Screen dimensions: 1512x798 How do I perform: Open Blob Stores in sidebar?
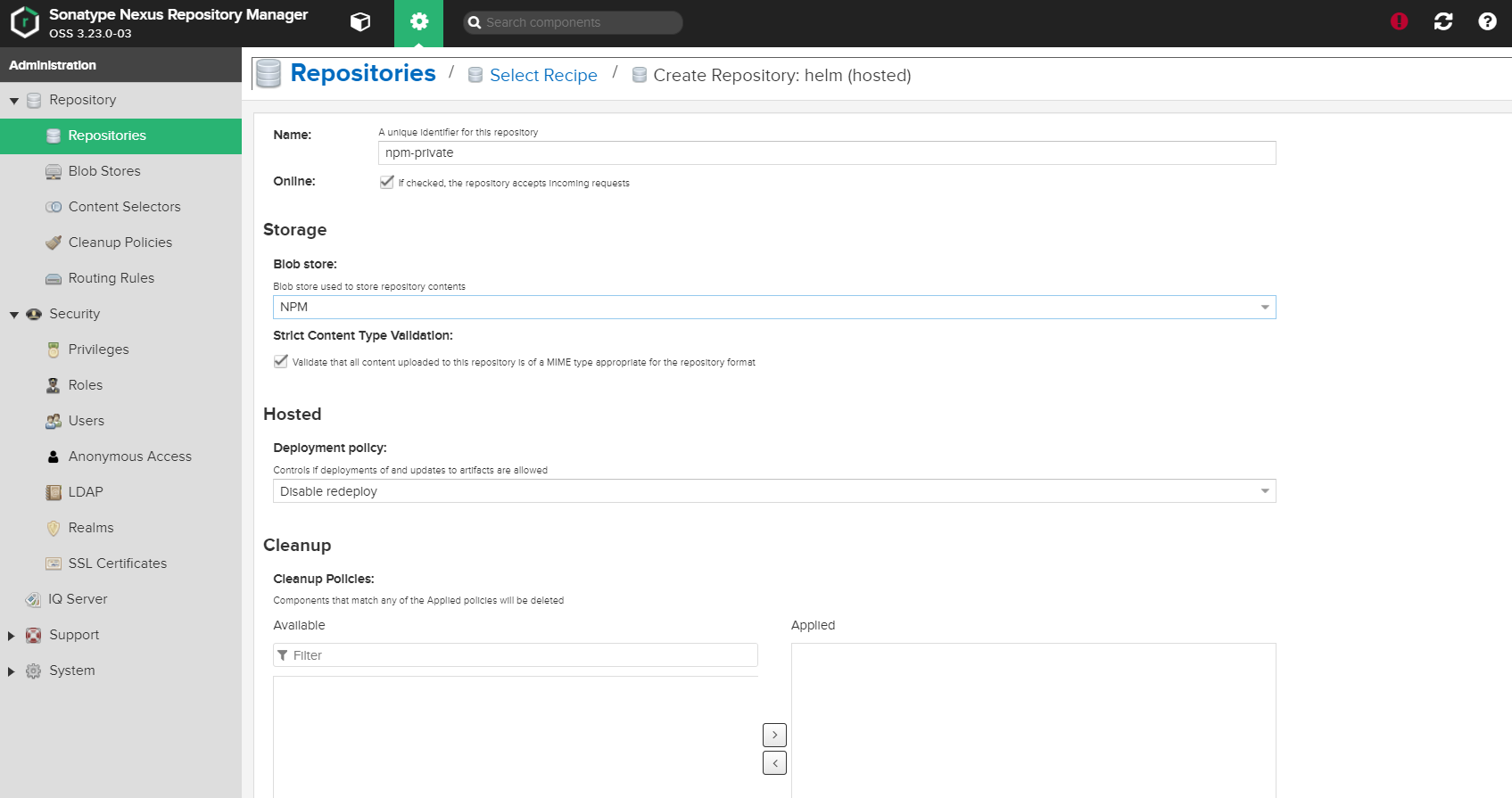pyautogui.click(x=104, y=171)
